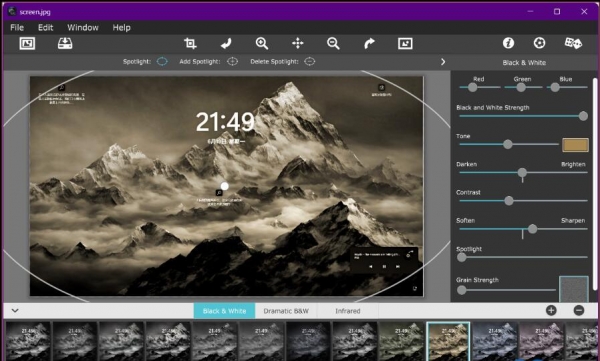The image size is (600, 361).
Task: Select the first preset thumbnail in strip
Action: (28, 341)
